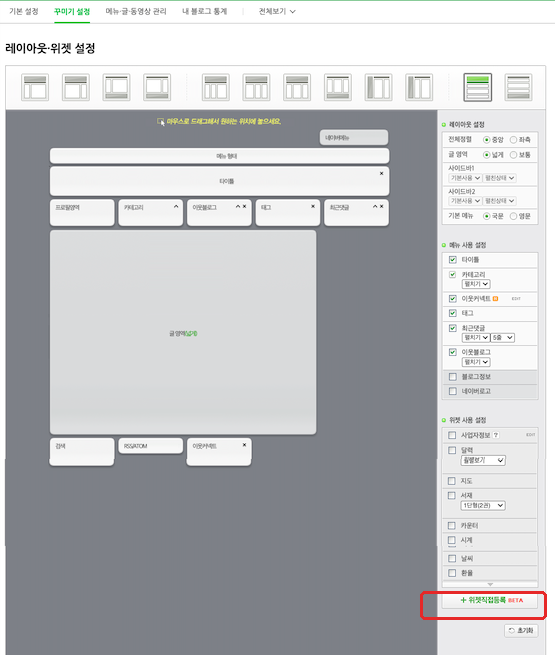Expand the 전체보기 menu

click(277, 11)
